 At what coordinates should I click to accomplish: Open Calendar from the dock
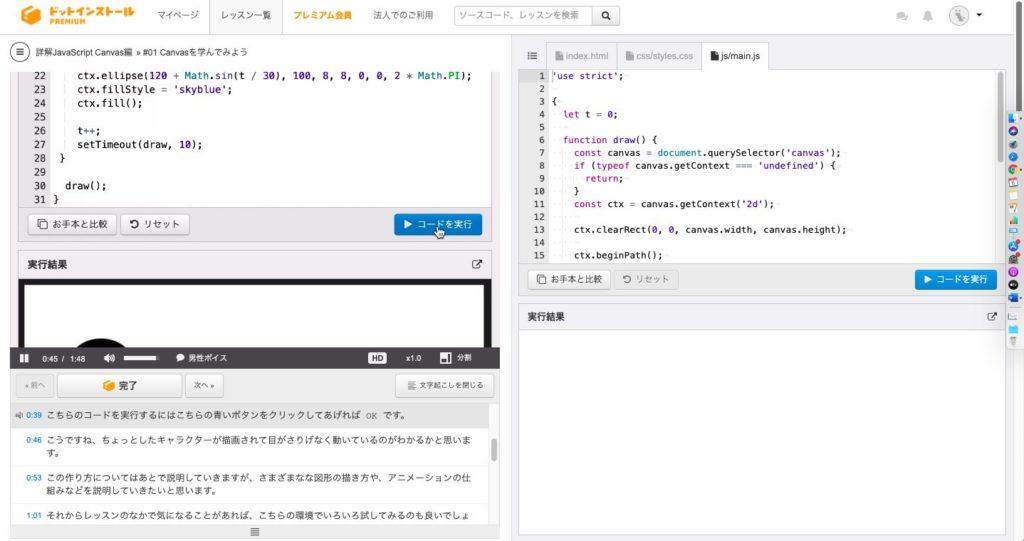click(x=1013, y=182)
